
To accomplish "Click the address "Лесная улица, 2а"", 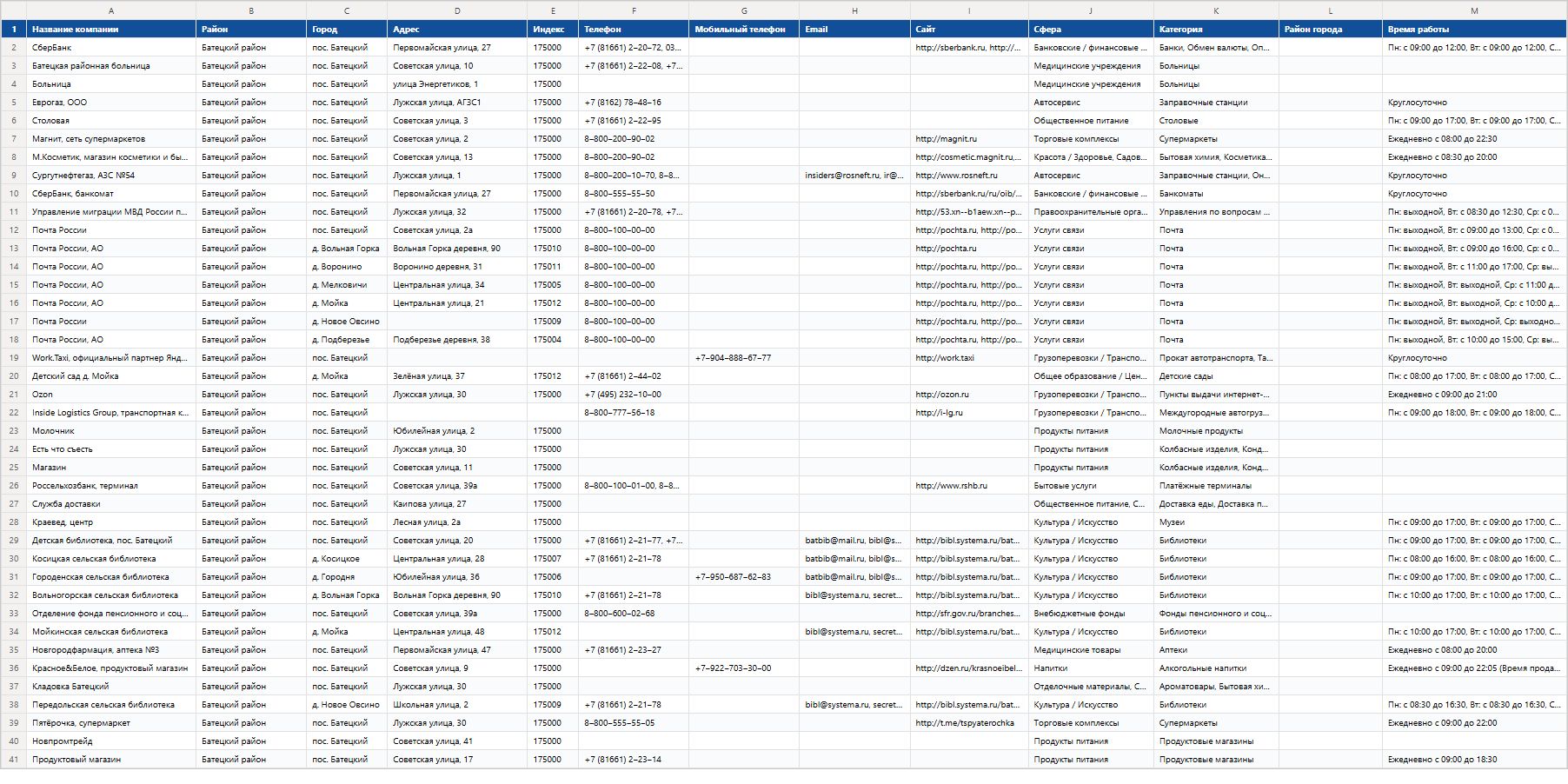I will [x=457, y=522].
